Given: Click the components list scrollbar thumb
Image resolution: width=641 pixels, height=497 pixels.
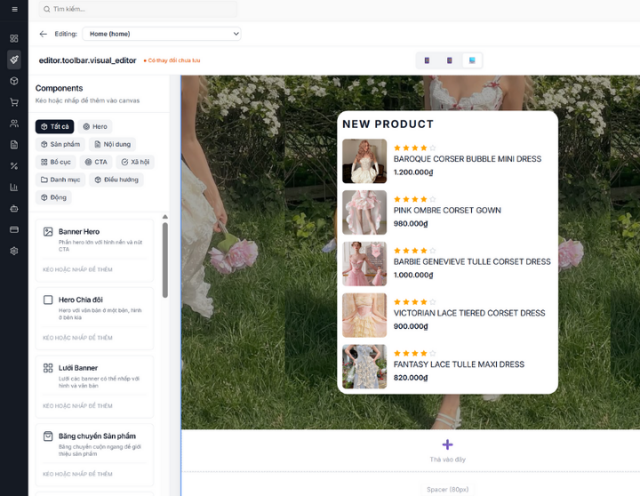Looking at the screenshot, I should [165, 260].
